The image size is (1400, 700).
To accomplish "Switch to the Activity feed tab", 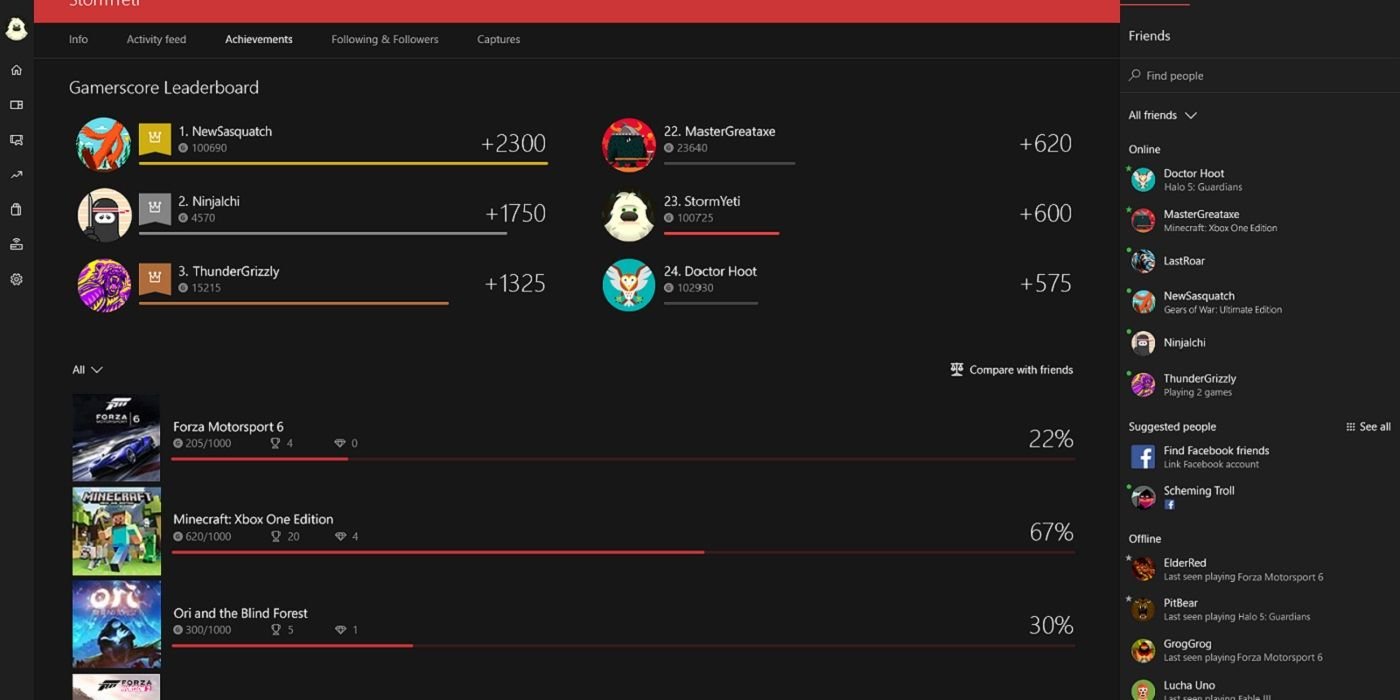I will [156, 39].
